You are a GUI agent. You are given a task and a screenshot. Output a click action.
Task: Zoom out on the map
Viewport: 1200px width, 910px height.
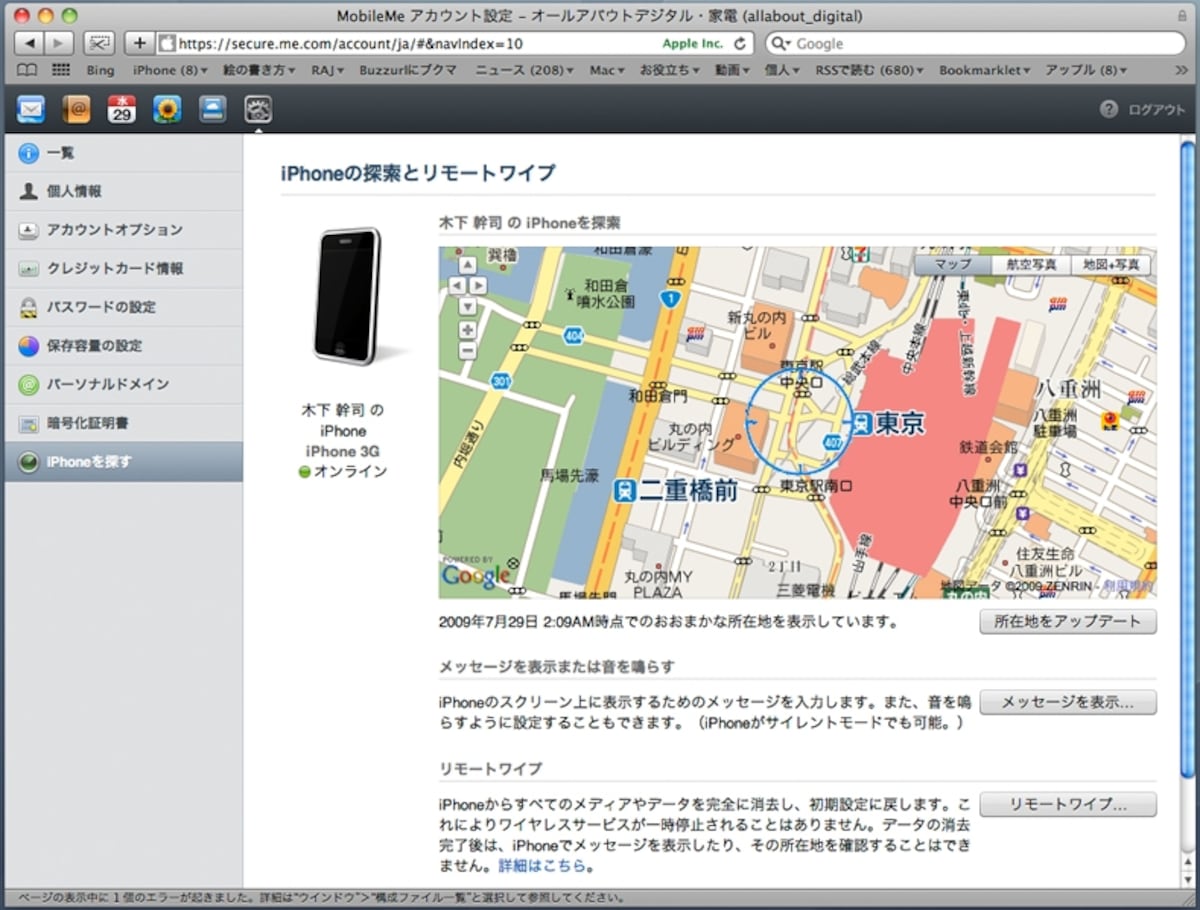[467, 351]
